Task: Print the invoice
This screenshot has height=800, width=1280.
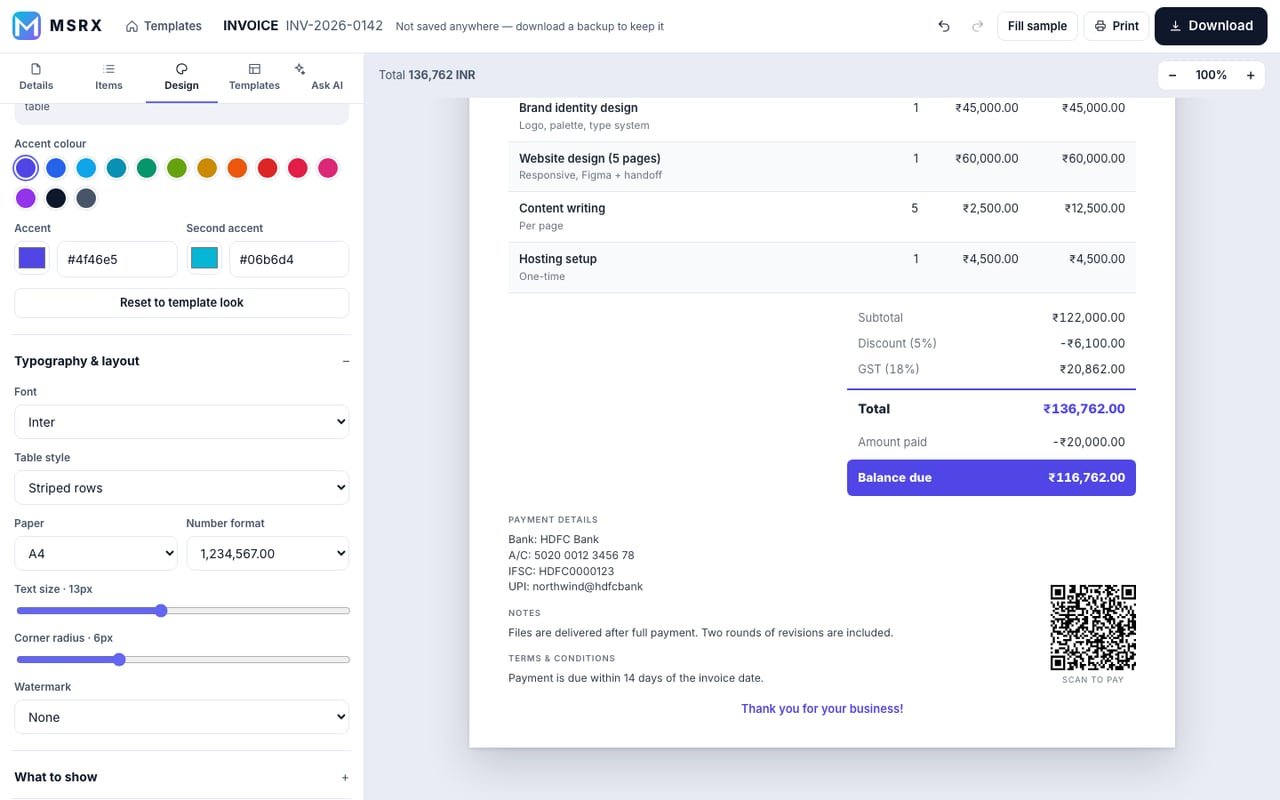Action: 1116,26
